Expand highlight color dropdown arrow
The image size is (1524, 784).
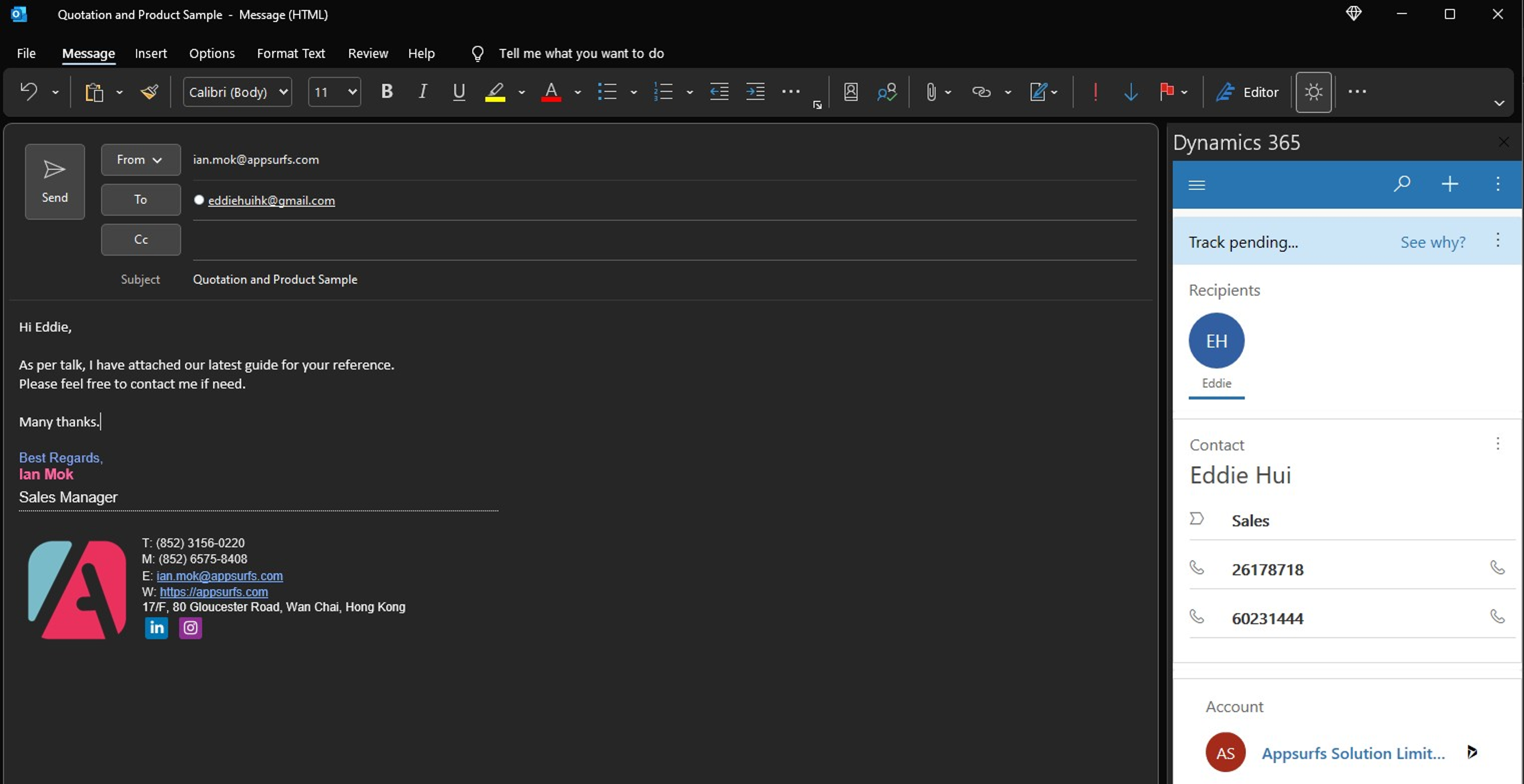521,92
